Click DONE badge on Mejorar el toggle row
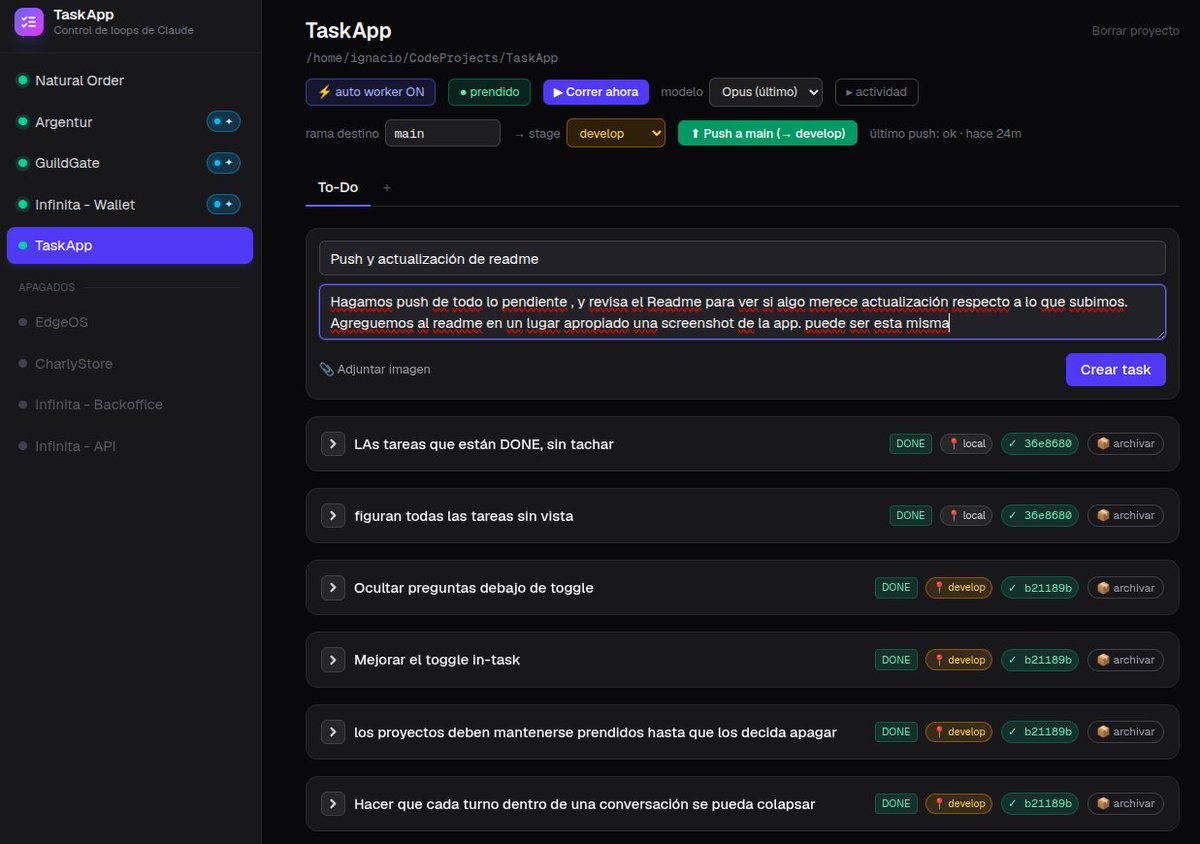 tap(896, 660)
